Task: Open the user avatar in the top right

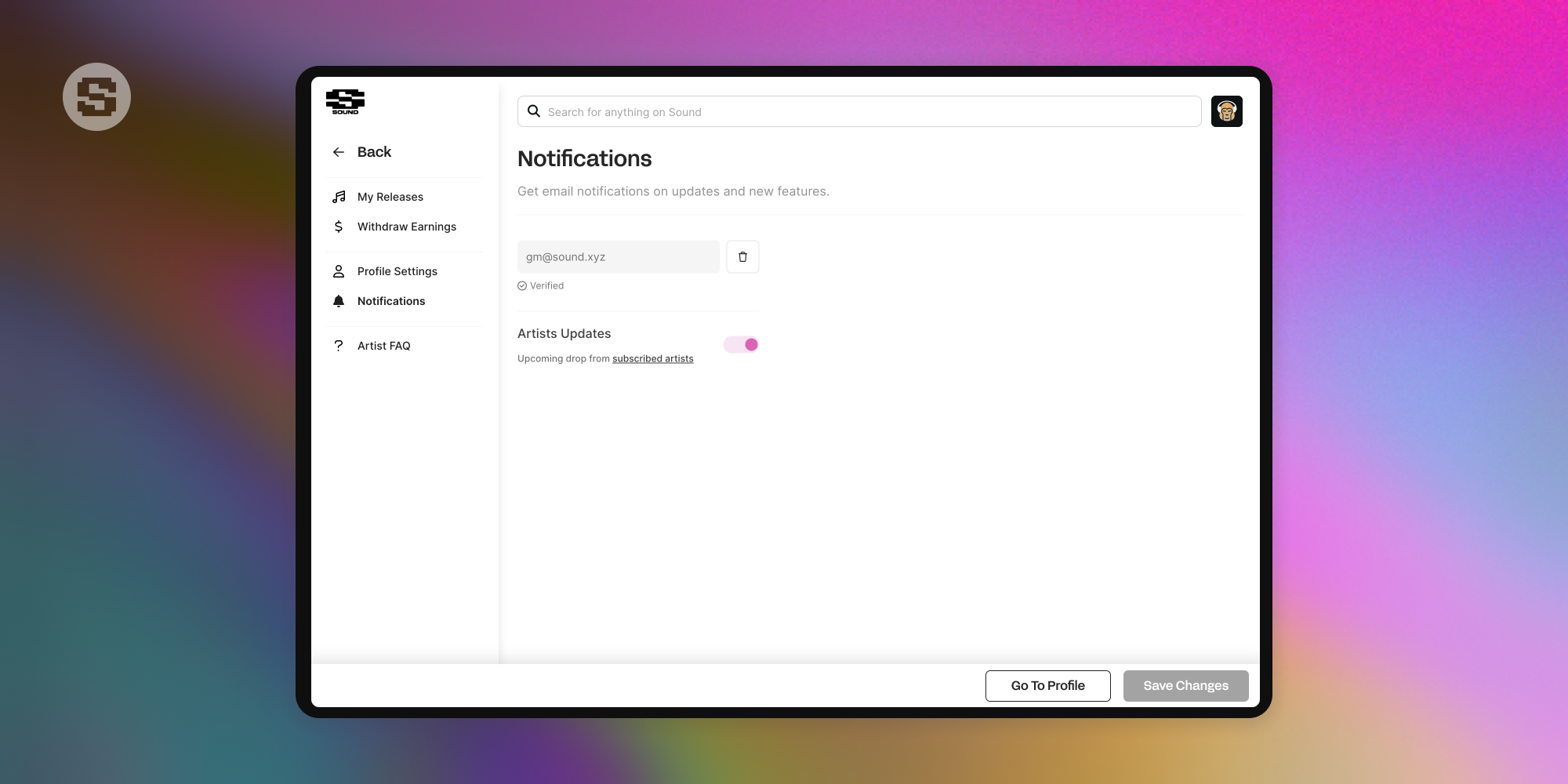Action: (1227, 111)
